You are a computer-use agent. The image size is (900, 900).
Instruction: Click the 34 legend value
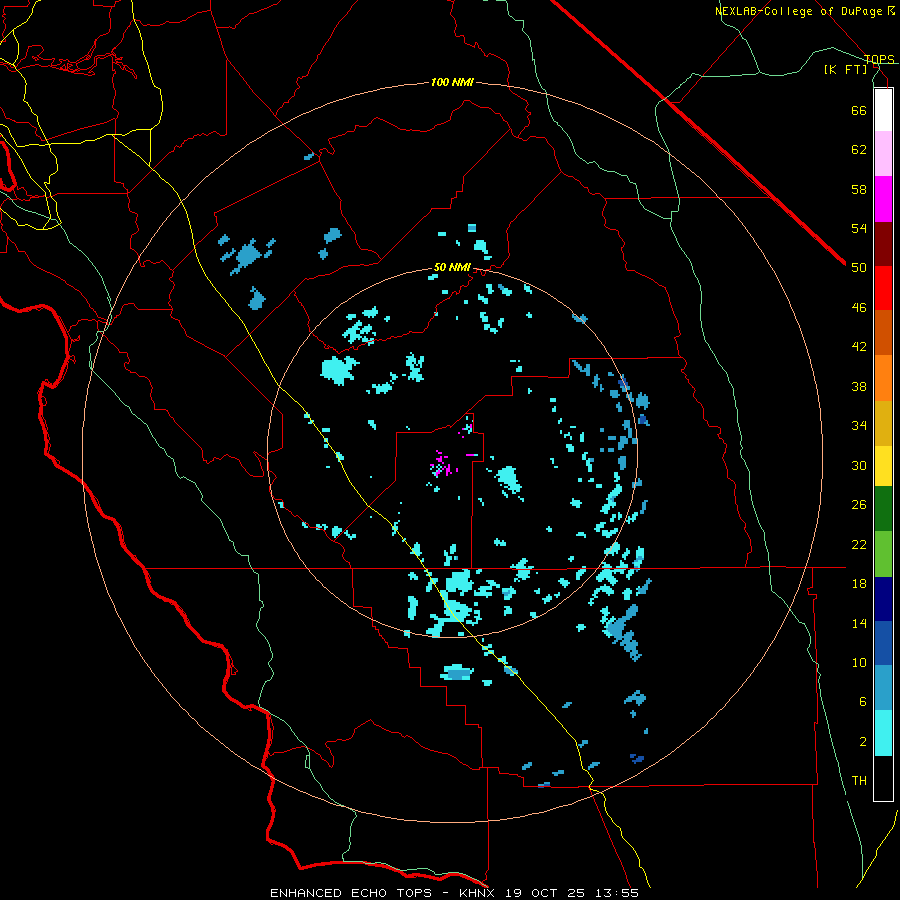click(859, 426)
